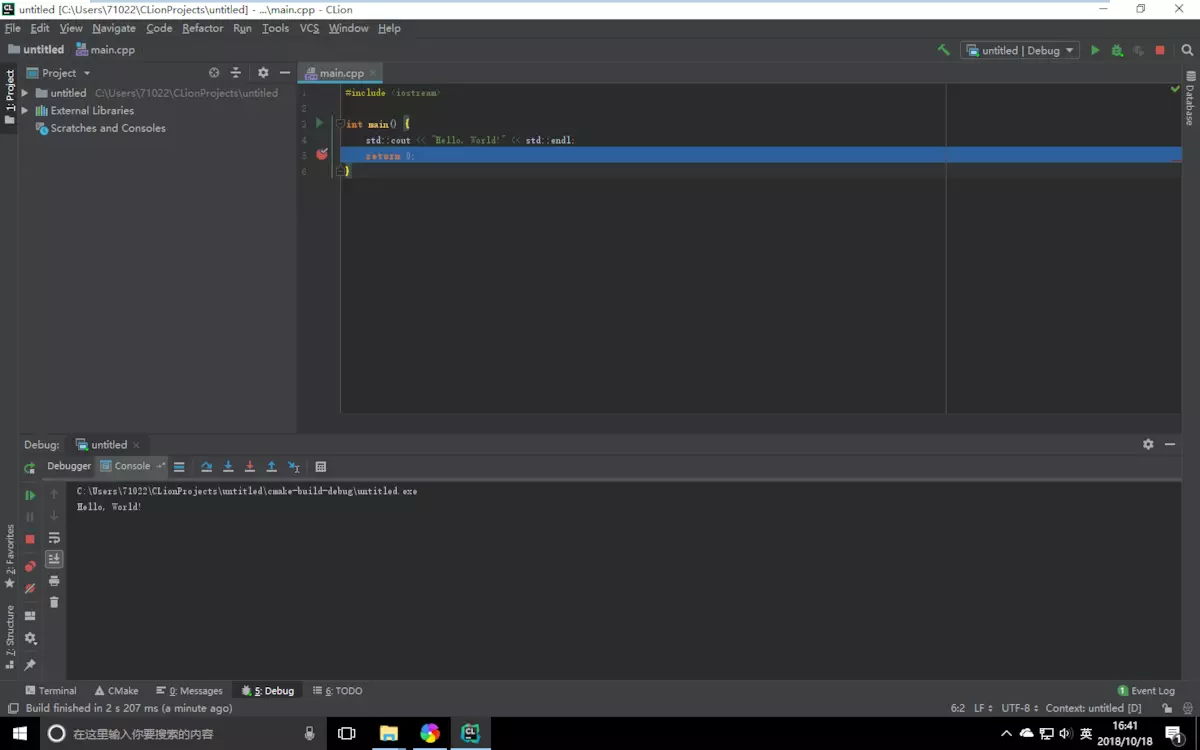The height and width of the screenshot is (750, 1200).
Task: Open Debug tool window settings gear at right
Action: (x=1148, y=445)
